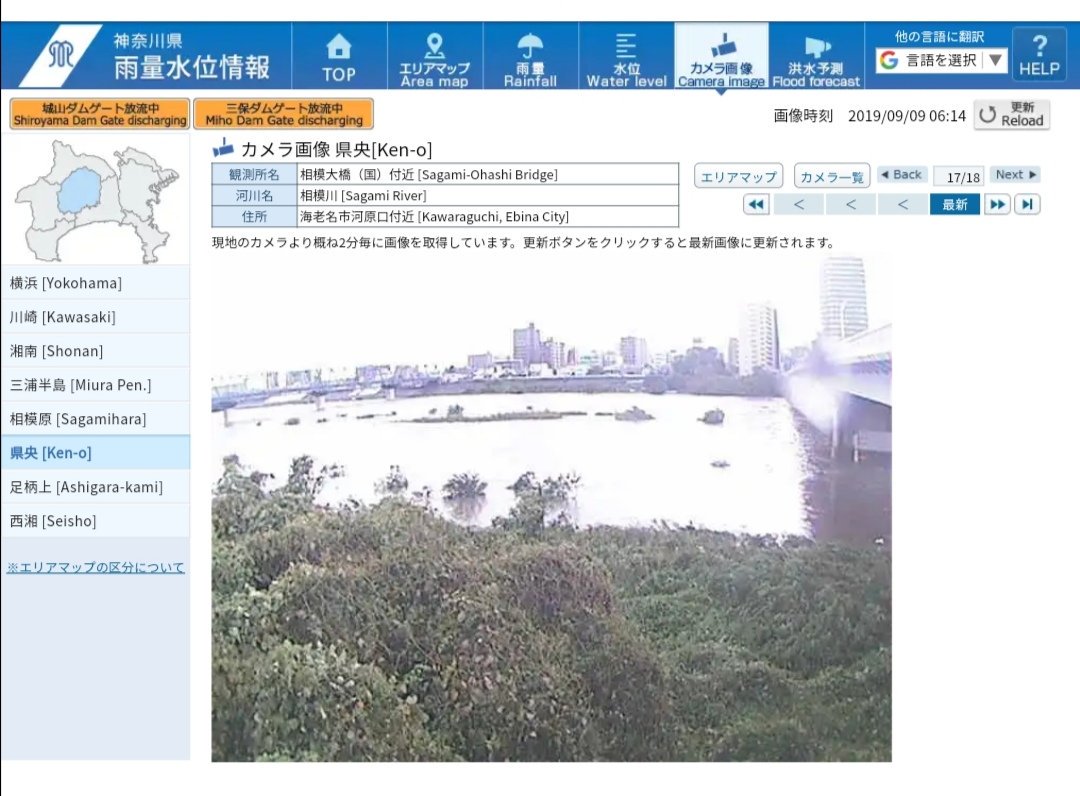Viewport: 1080px width, 796px height.
Task: Open the Area map tab
Action: [x=435, y=56]
